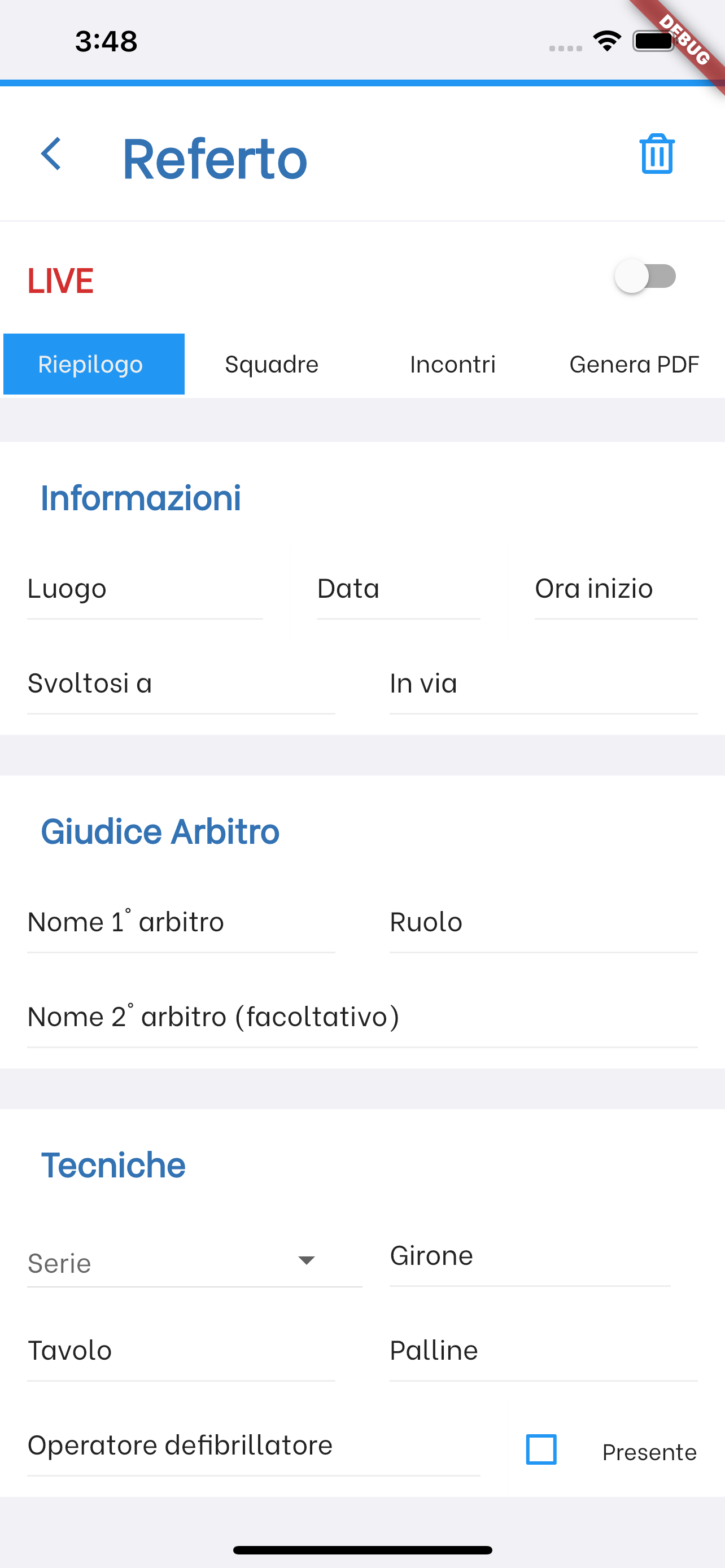Image resolution: width=725 pixels, height=1568 pixels.
Task: Check the Presente checkbox
Action: (x=540, y=1449)
